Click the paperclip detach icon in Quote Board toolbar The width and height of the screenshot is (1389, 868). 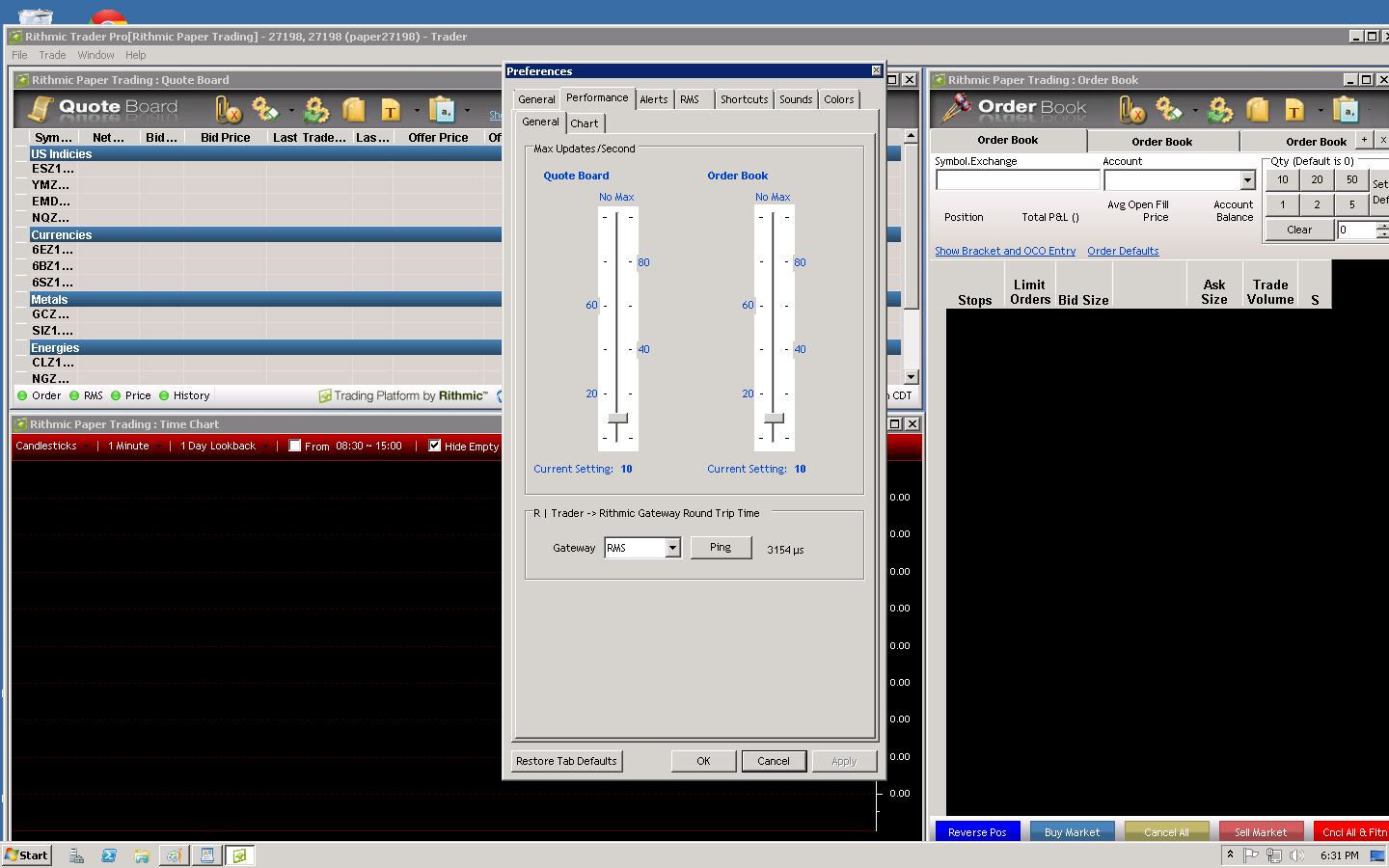(229, 110)
